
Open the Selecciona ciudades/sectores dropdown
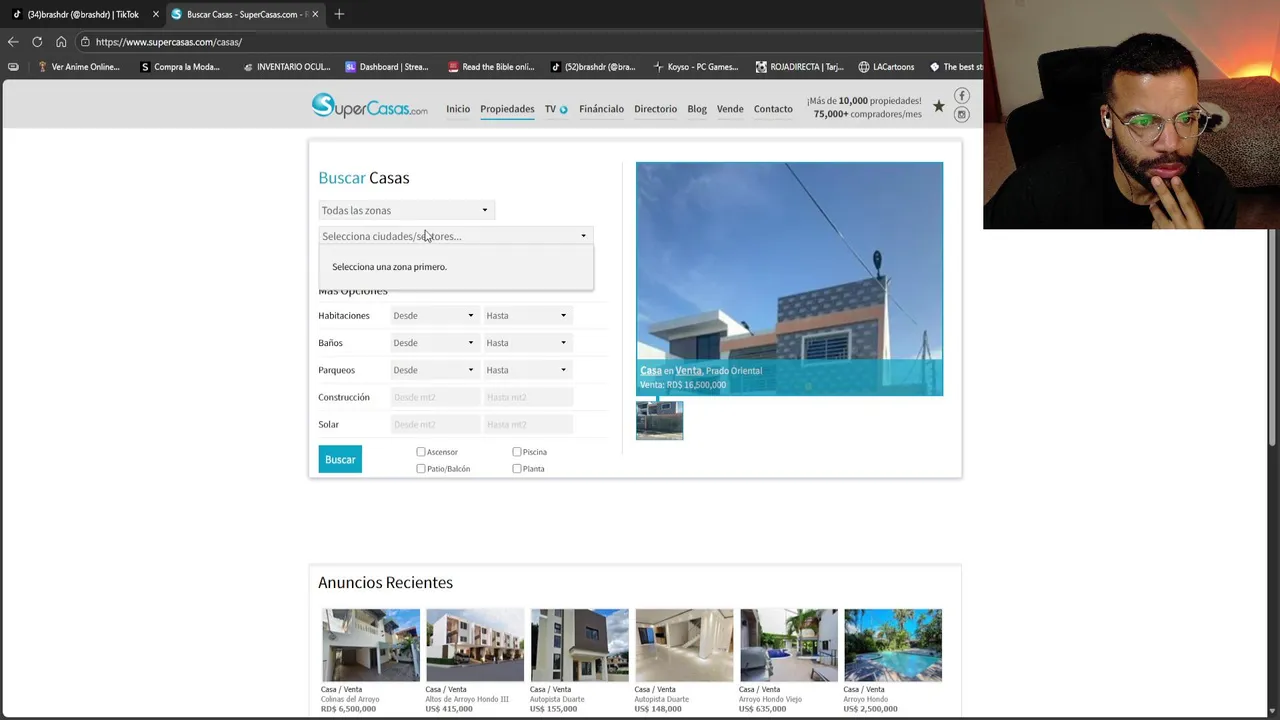455,236
